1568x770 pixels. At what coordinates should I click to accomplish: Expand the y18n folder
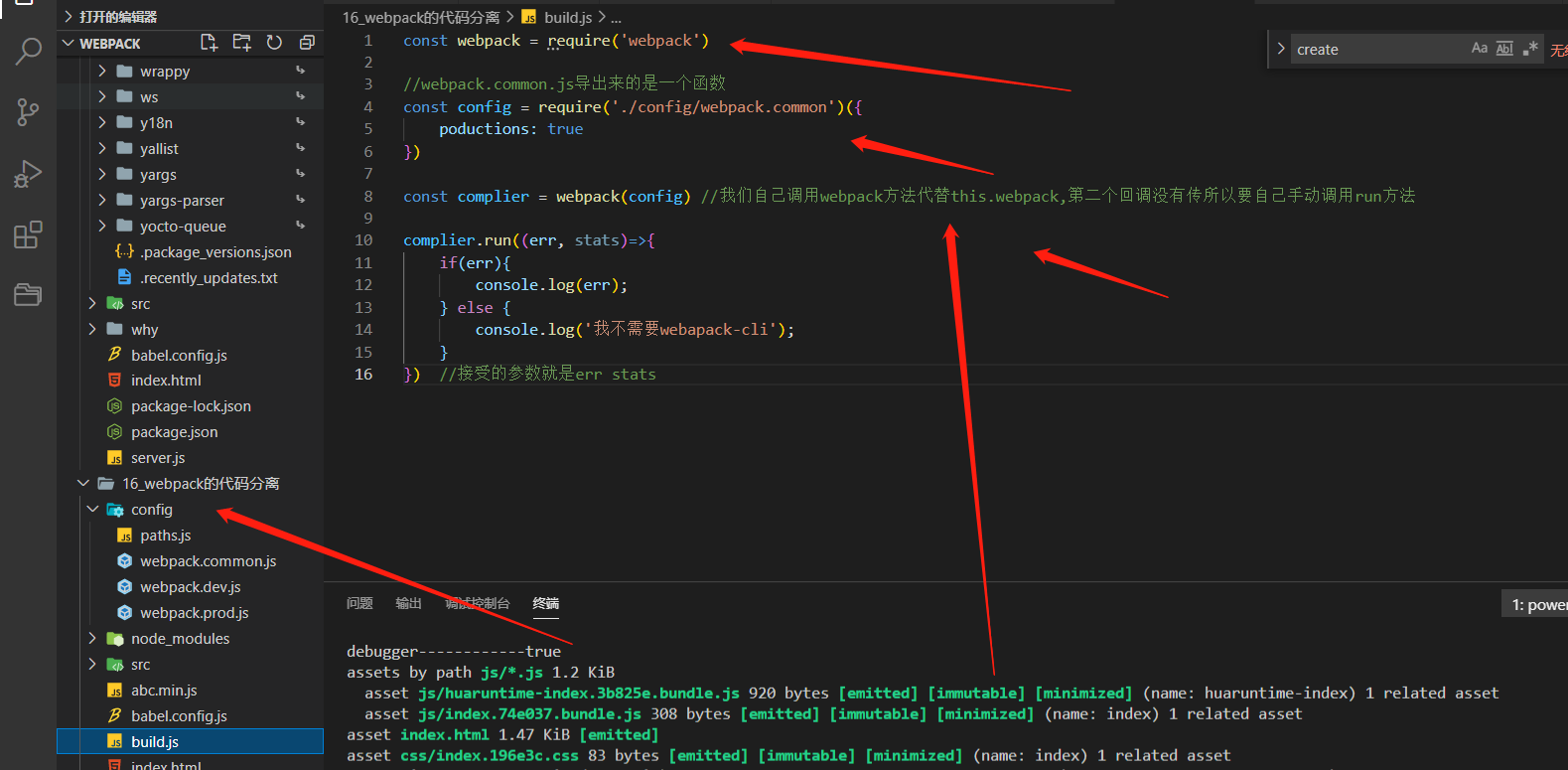click(101, 122)
